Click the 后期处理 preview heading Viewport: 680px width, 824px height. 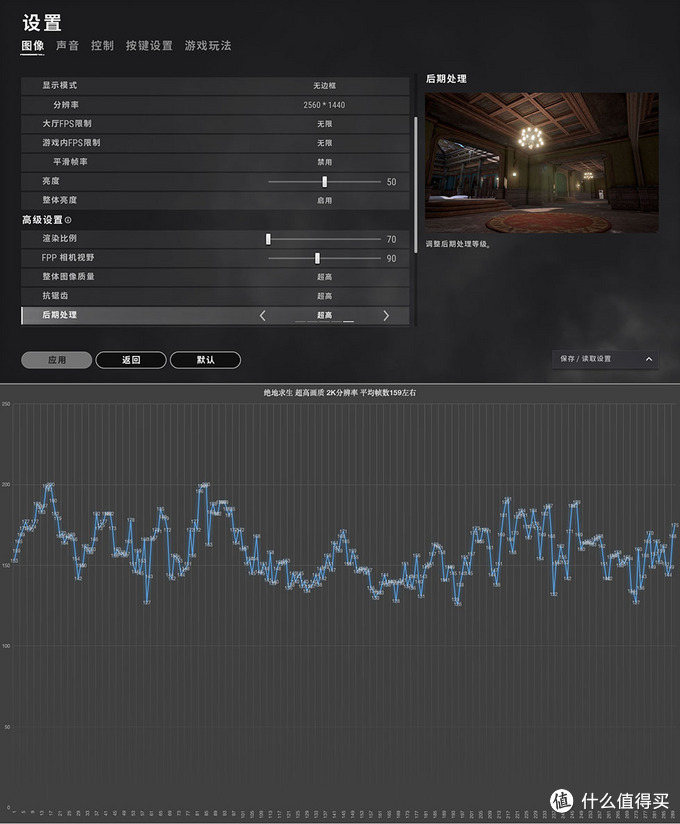[x=446, y=79]
